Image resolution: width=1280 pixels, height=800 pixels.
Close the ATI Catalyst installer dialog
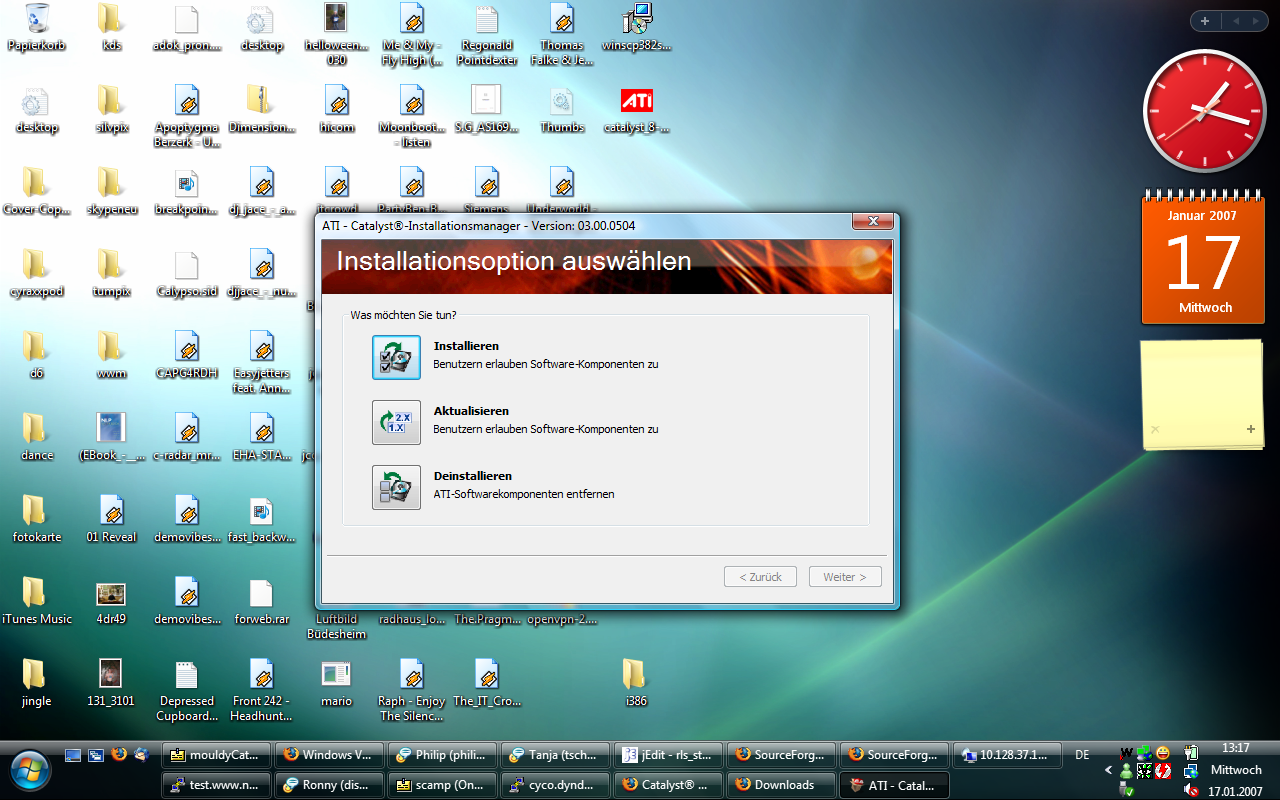pos(872,221)
